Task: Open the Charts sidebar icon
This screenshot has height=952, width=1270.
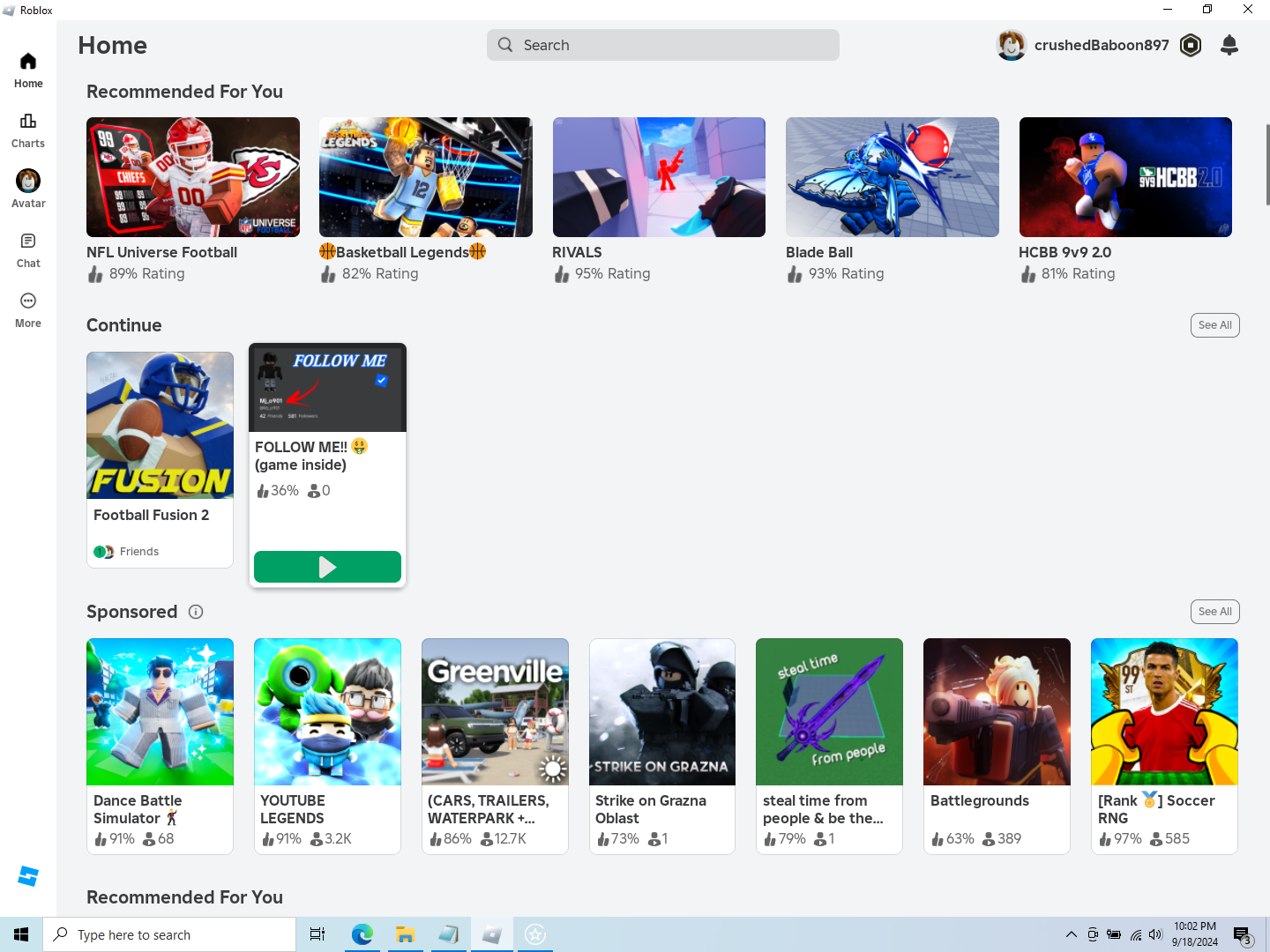Action: [x=28, y=130]
